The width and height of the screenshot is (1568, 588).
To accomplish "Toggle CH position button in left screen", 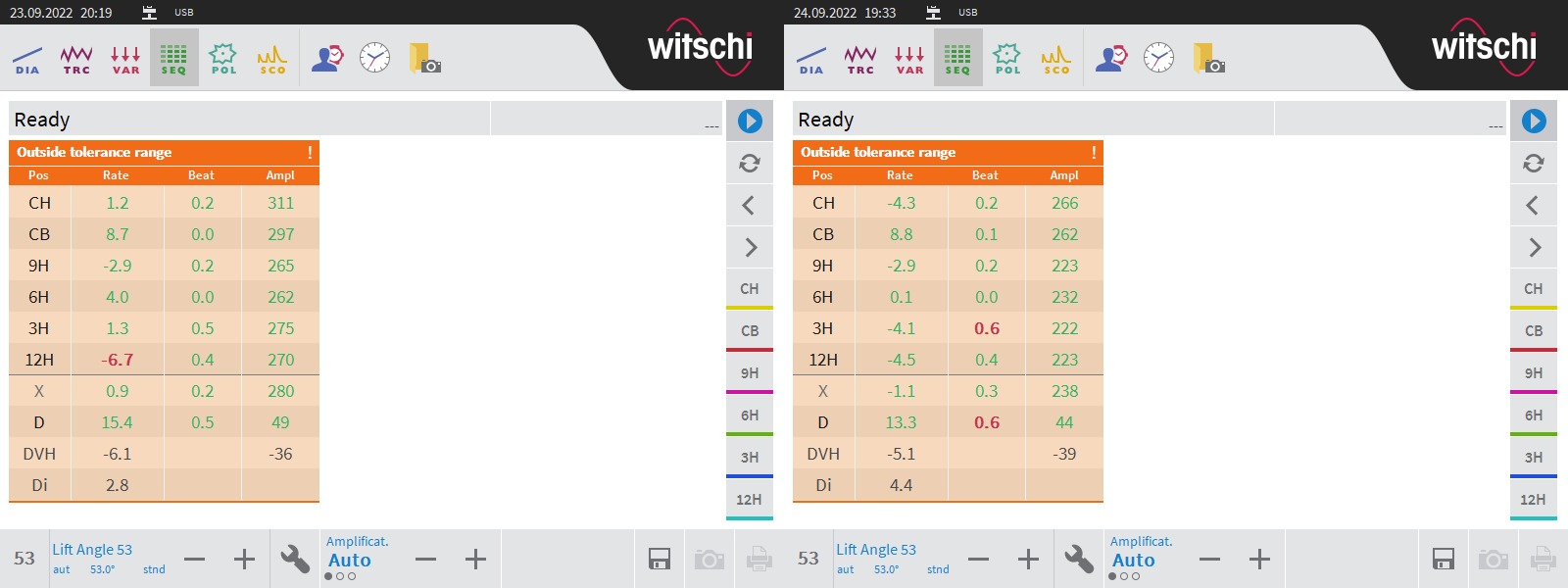I will [750, 289].
